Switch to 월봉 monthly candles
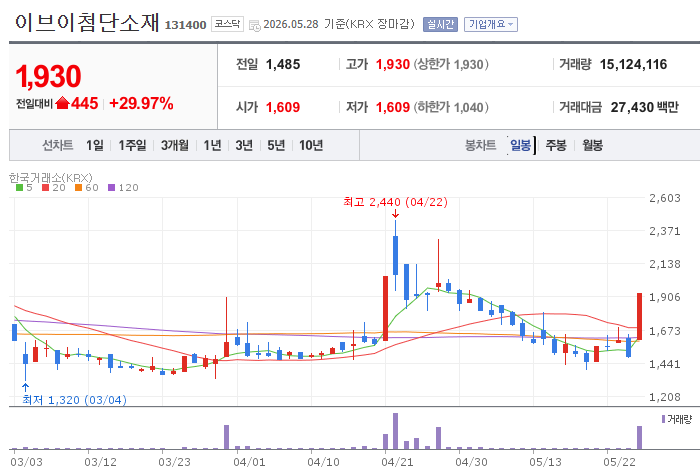Viewport: 700px width, 474px height. tap(592, 145)
